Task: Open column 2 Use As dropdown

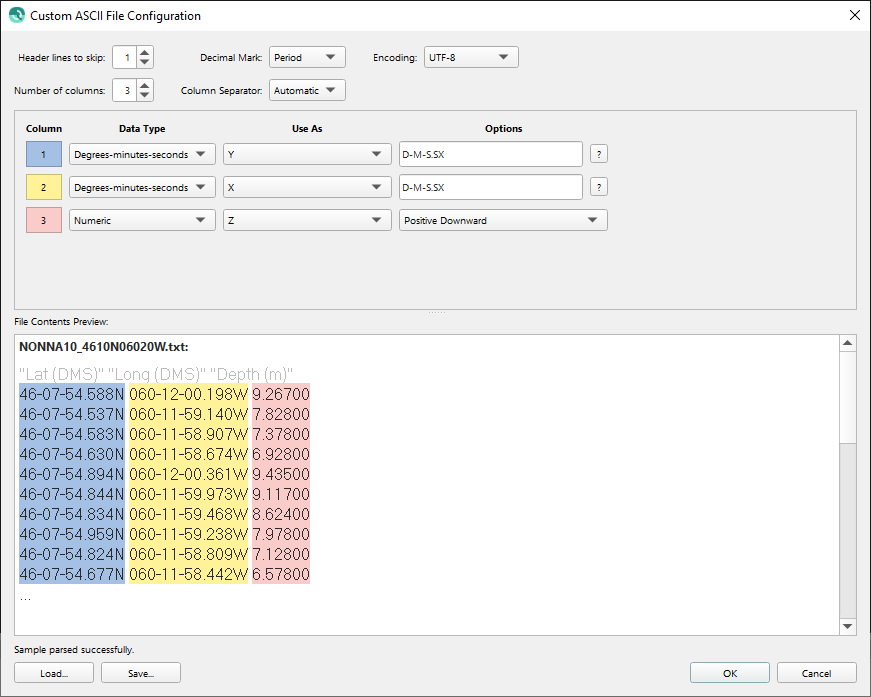Action: point(306,187)
